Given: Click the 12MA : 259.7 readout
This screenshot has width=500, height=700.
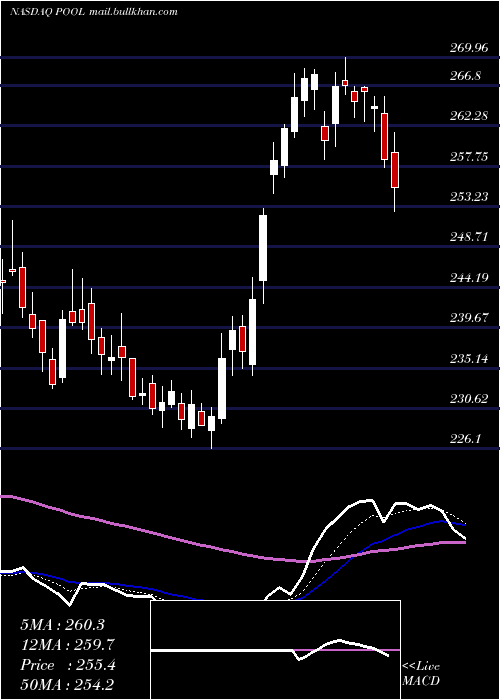Looking at the screenshot, I should click(67, 645).
